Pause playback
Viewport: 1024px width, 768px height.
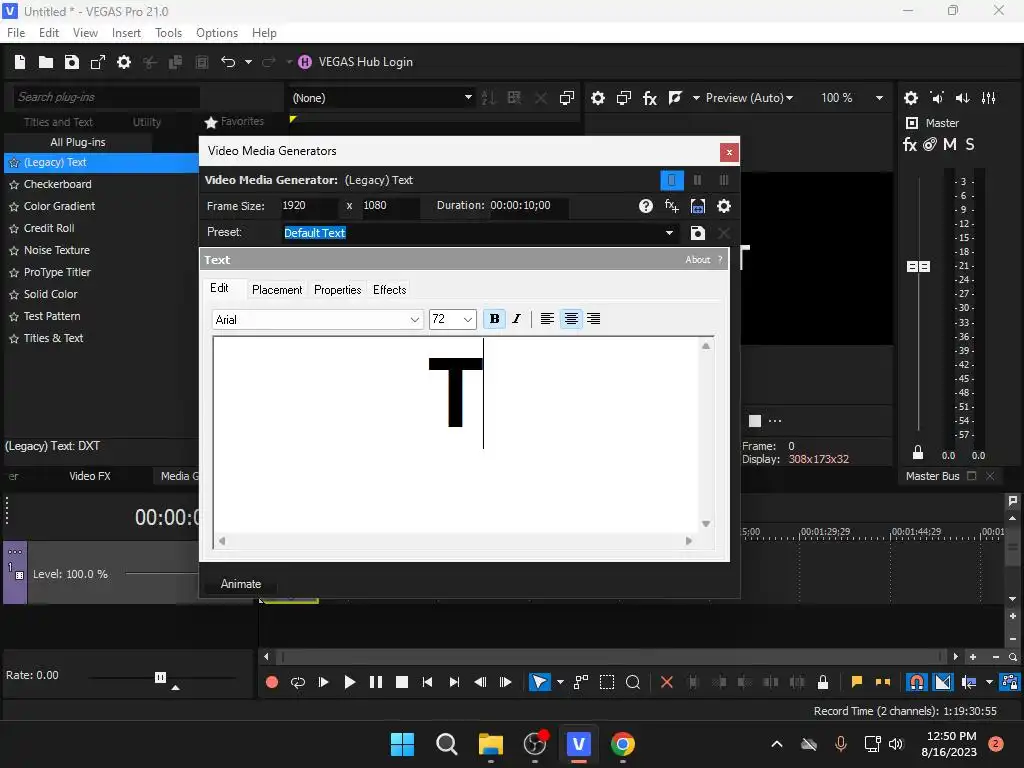(376, 682)
